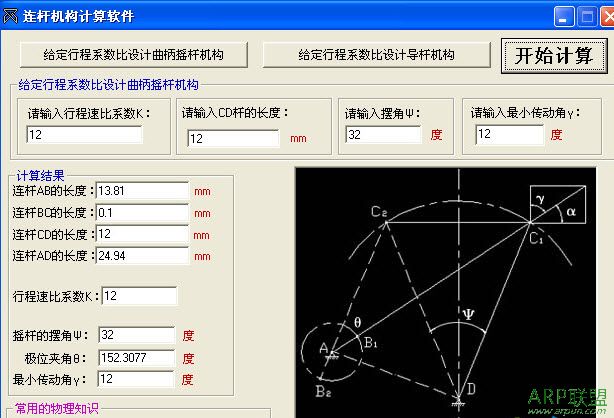614x418 pixels.
Task: Maximize the 连杆机构计算软件 window
Action: pos(587,17)
